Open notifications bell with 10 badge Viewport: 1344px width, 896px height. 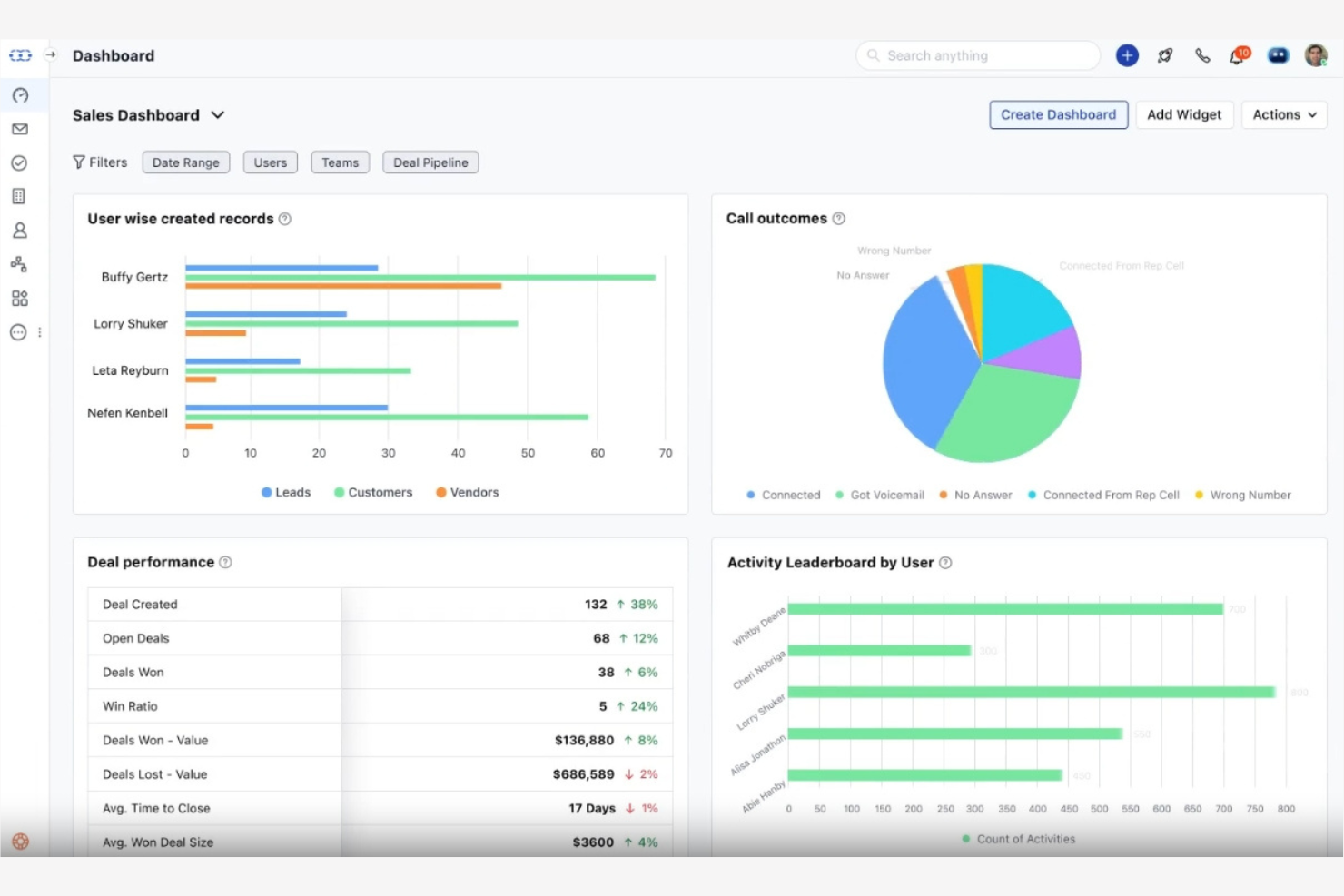click(x=1239, y=55)
